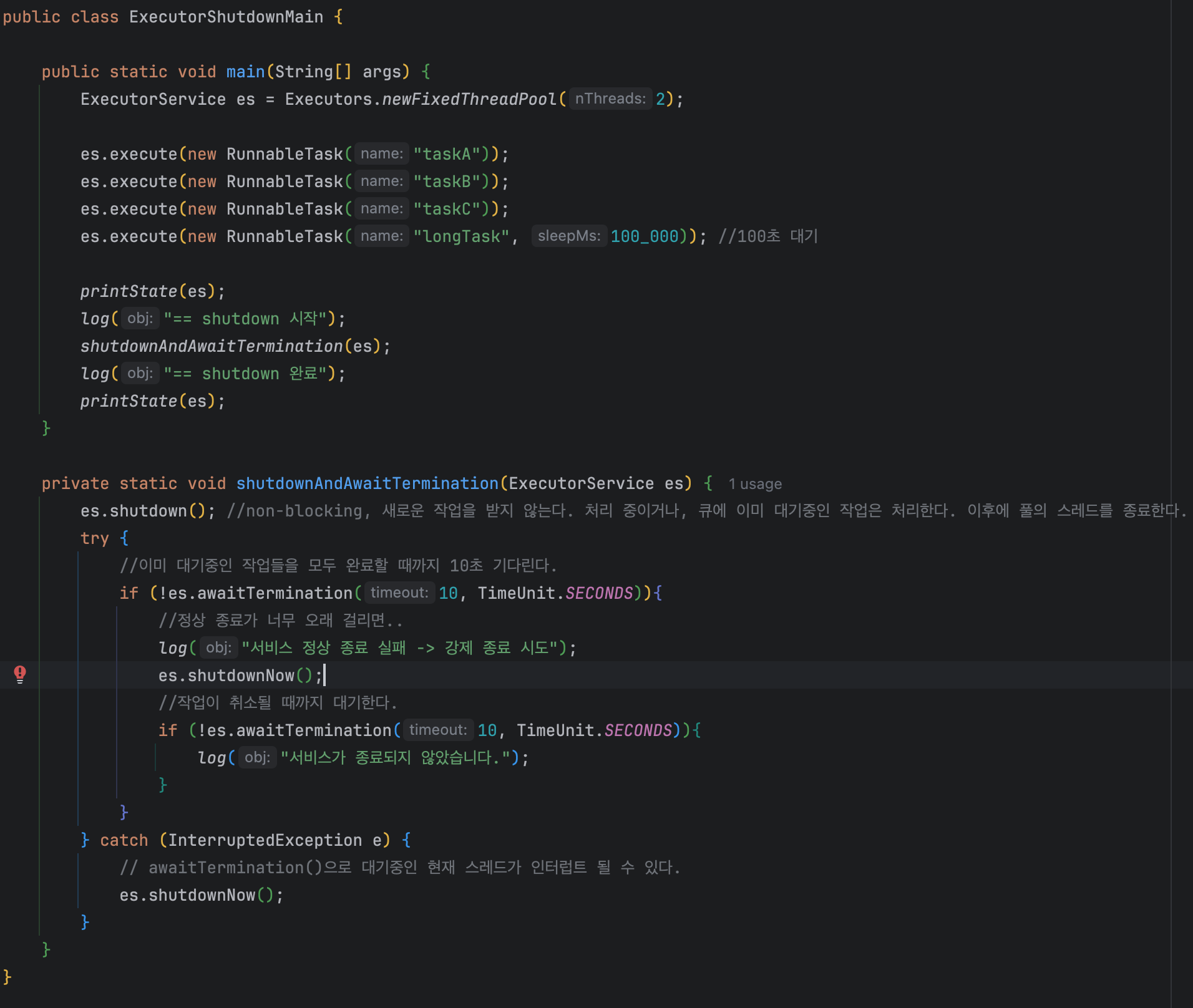
Task: Click the sleepMs: parameter hint
Action: (569, 236)
